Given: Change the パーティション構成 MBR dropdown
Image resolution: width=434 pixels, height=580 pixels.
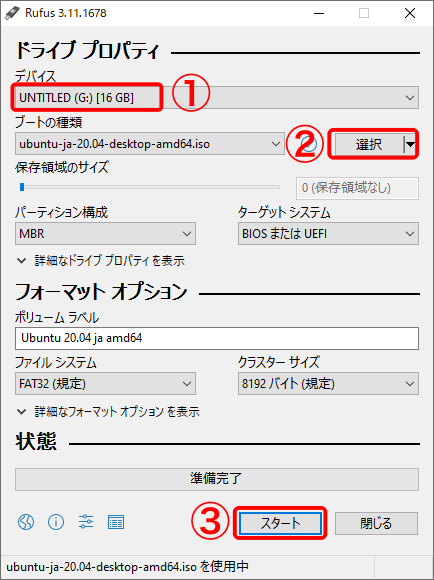Looking at the screenshot, I should pyautogui.click(x=105, y=234).
